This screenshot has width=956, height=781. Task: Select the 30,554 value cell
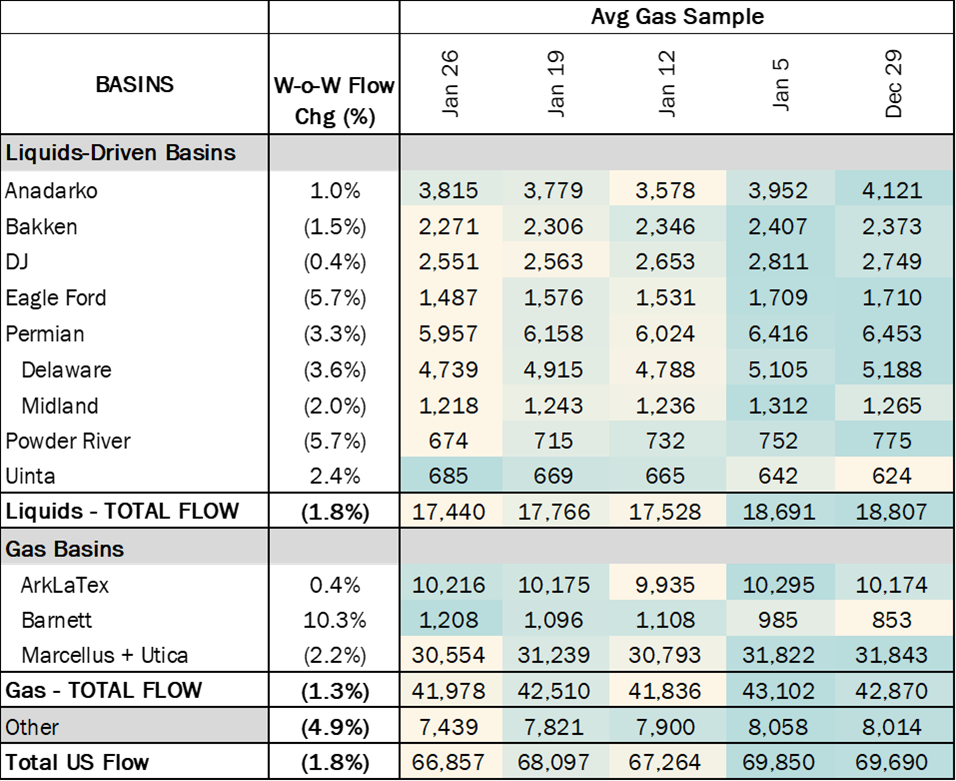(x=448, y=656)
